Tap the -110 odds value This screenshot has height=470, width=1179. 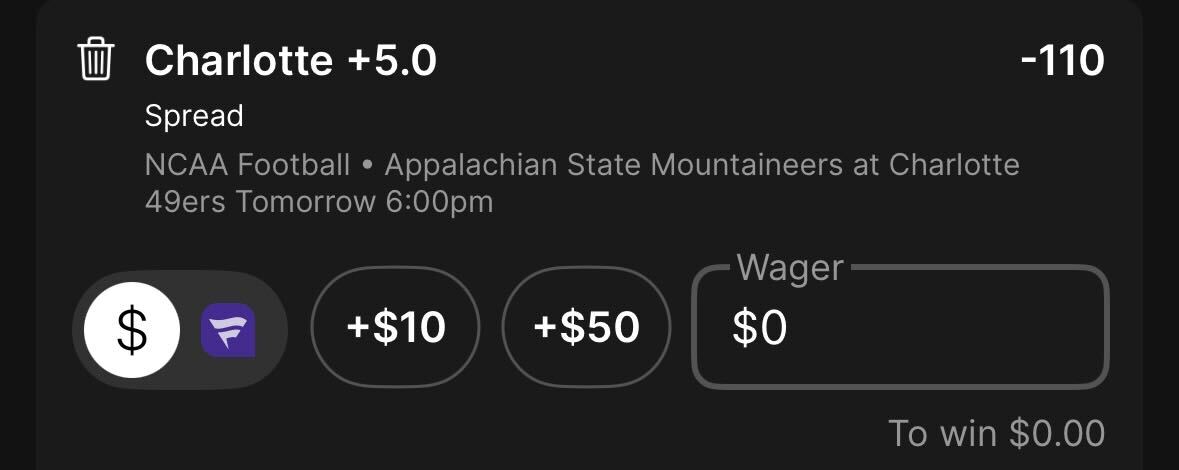click(1062, 61)
